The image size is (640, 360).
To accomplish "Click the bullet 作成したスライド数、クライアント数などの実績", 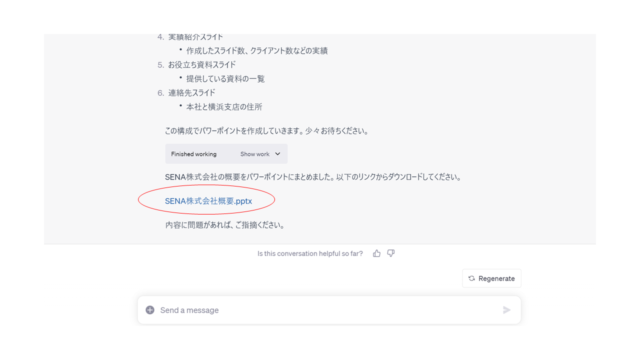I will pyautogui.click(x=257, y=51).
